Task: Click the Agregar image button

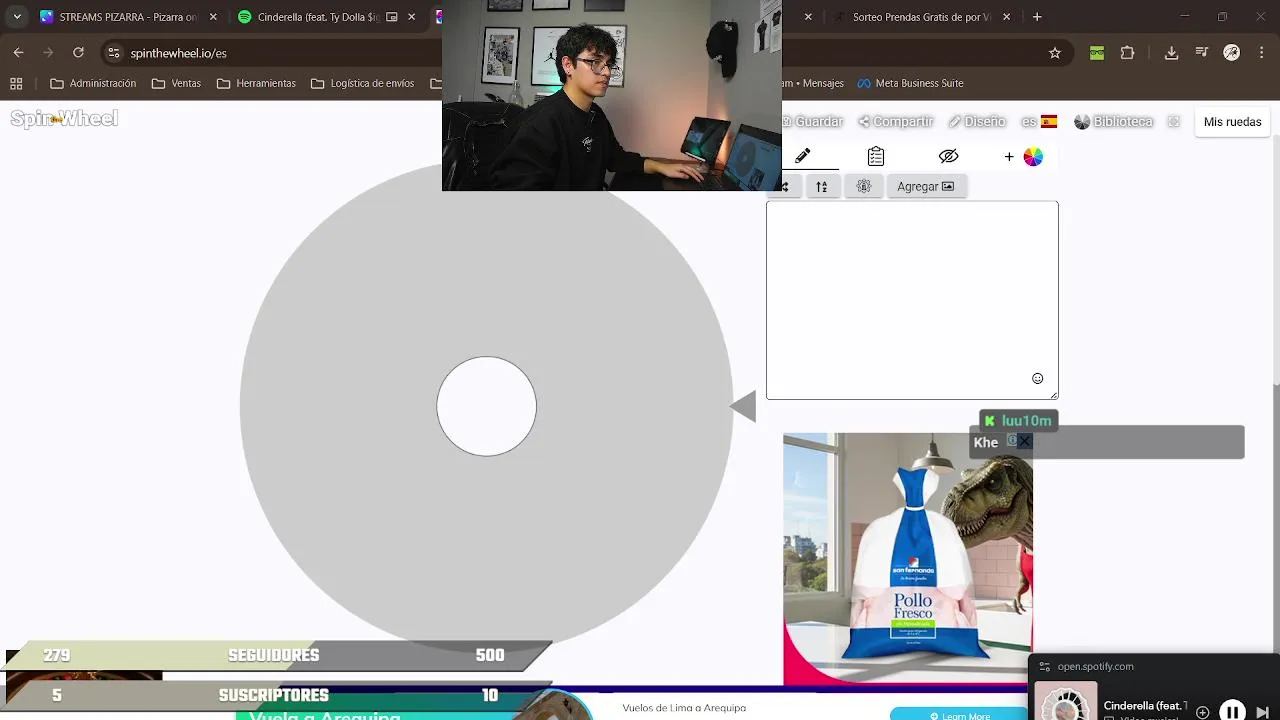Action: 926,186
